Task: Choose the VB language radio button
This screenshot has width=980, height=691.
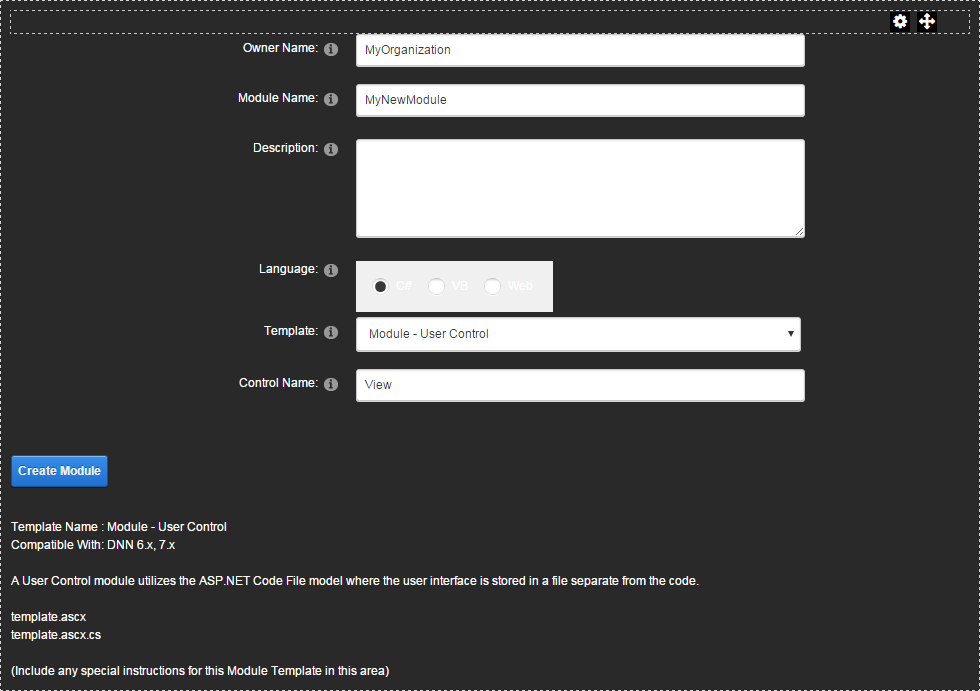Action: point(436,287)
